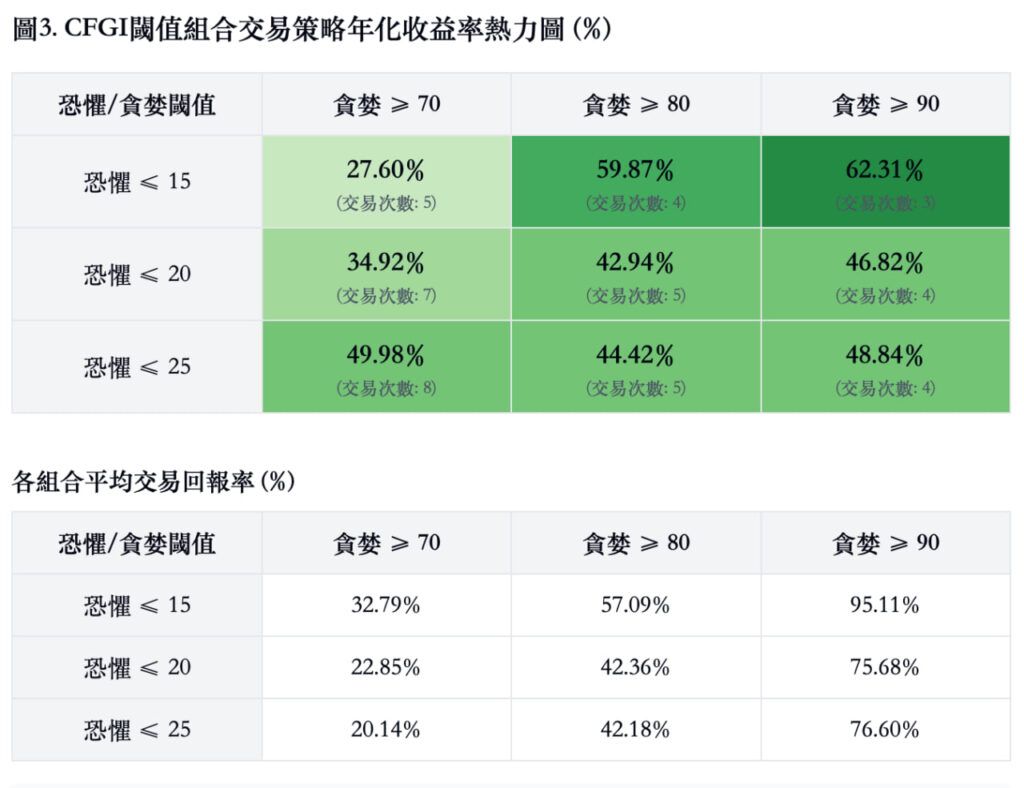Select the 22.85% average return cell
Image resolution: width=1024 pixels, height=788 pixels.
(386, 667)
